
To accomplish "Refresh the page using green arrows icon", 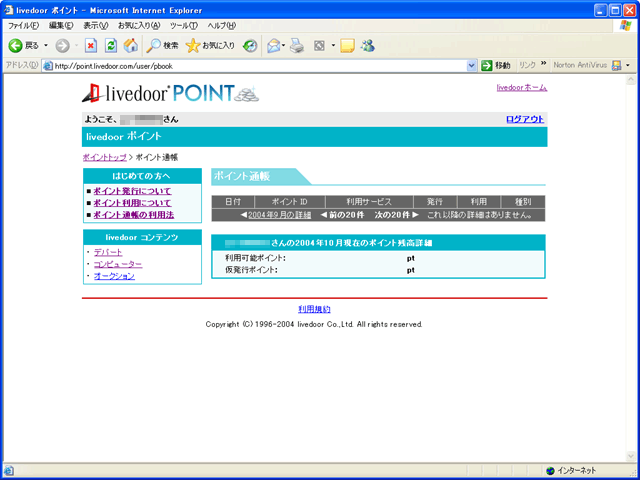I will click(x=111, y=46).
